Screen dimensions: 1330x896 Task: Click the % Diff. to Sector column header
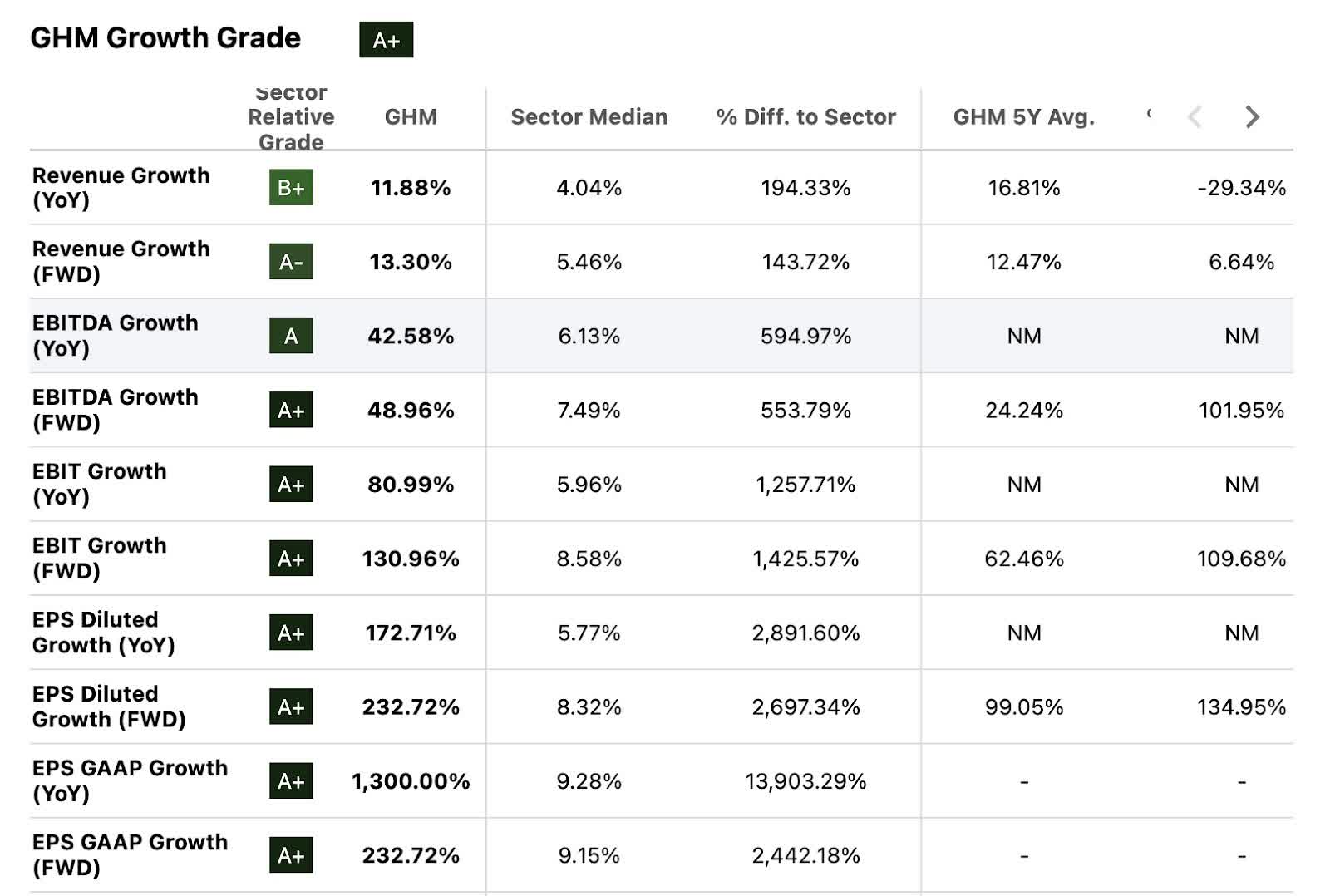coord(805,117)
